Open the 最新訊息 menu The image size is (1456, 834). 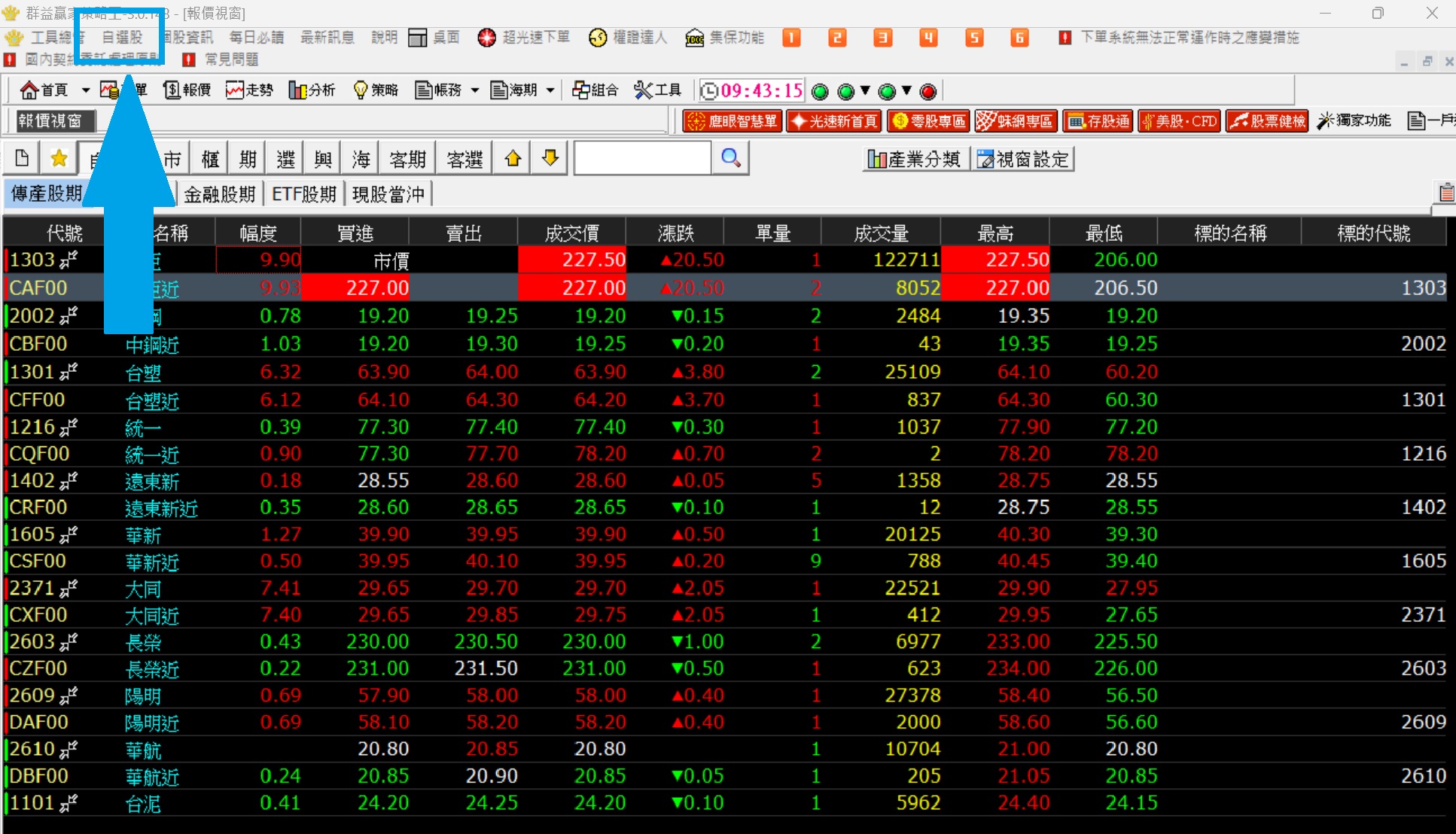point(327,38)
